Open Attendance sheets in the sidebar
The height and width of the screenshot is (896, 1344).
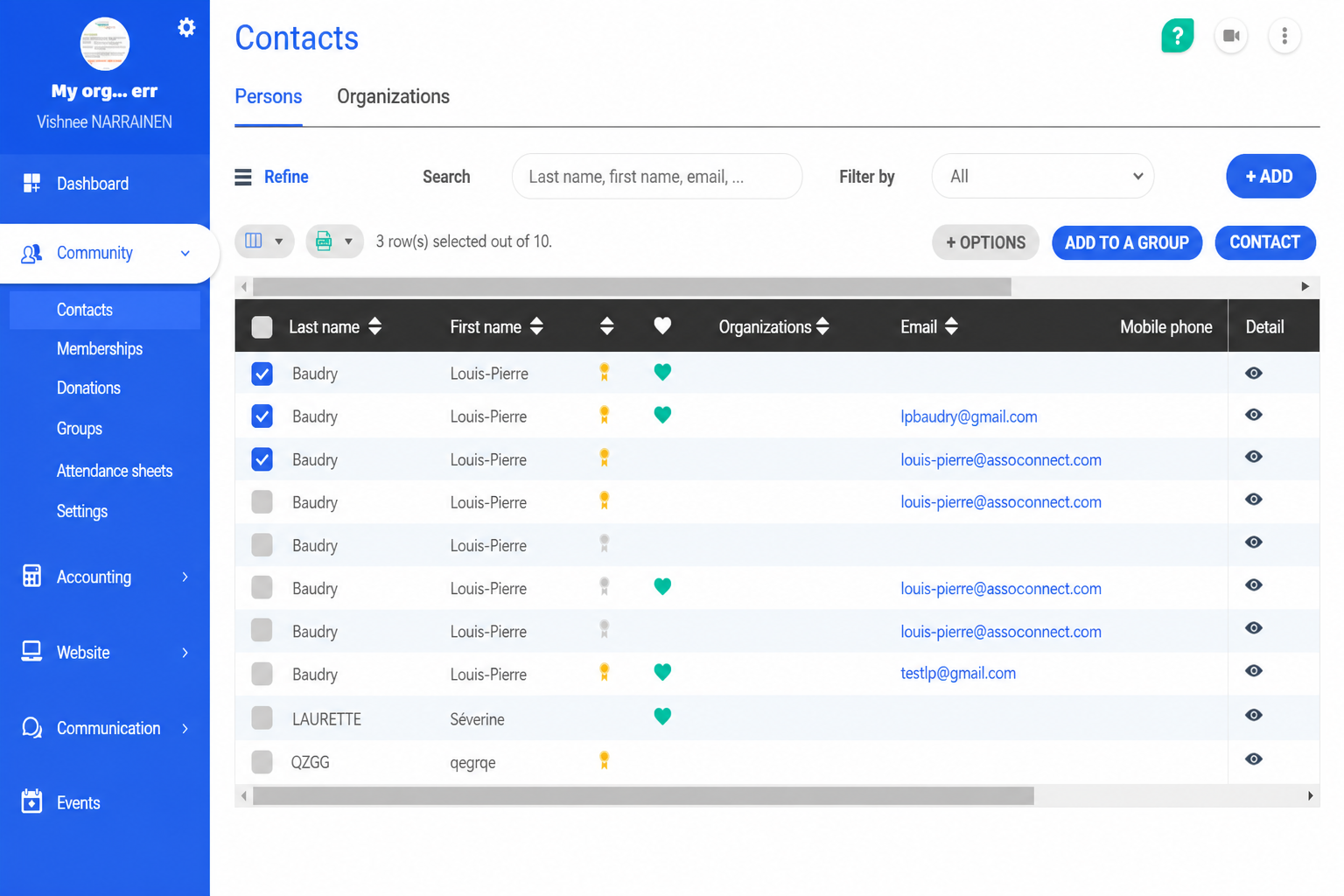coord(115,471)
